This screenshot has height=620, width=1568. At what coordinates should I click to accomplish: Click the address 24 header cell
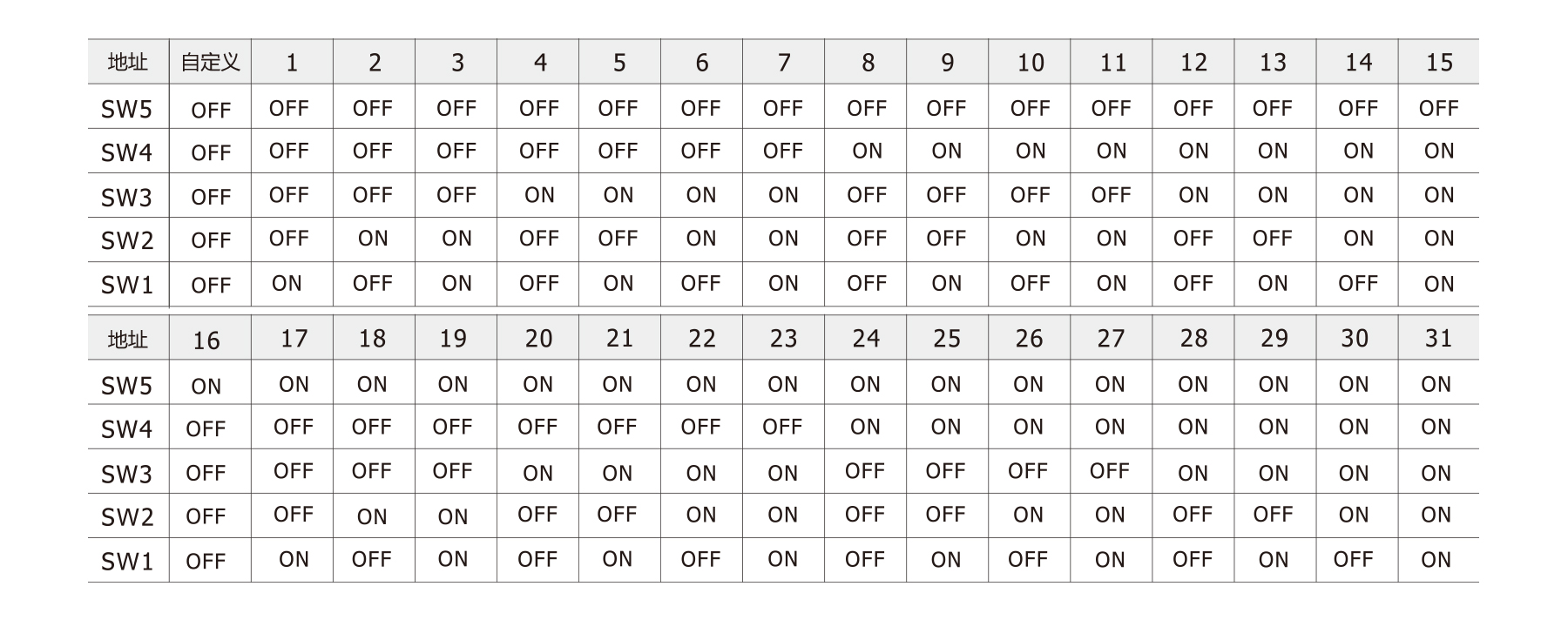tap(865, 338)
